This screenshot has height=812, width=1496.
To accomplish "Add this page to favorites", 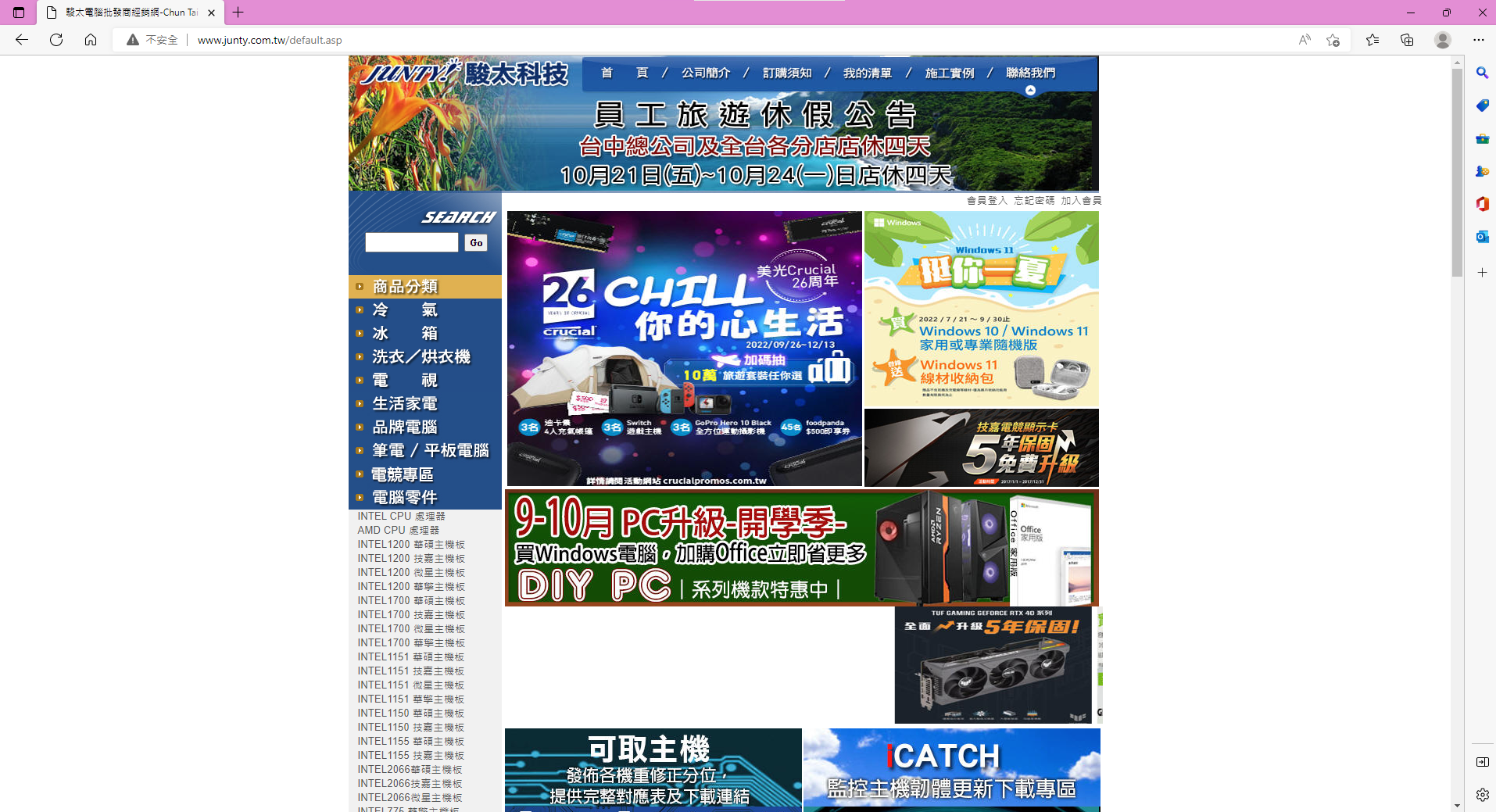I will pos(1333,40).
